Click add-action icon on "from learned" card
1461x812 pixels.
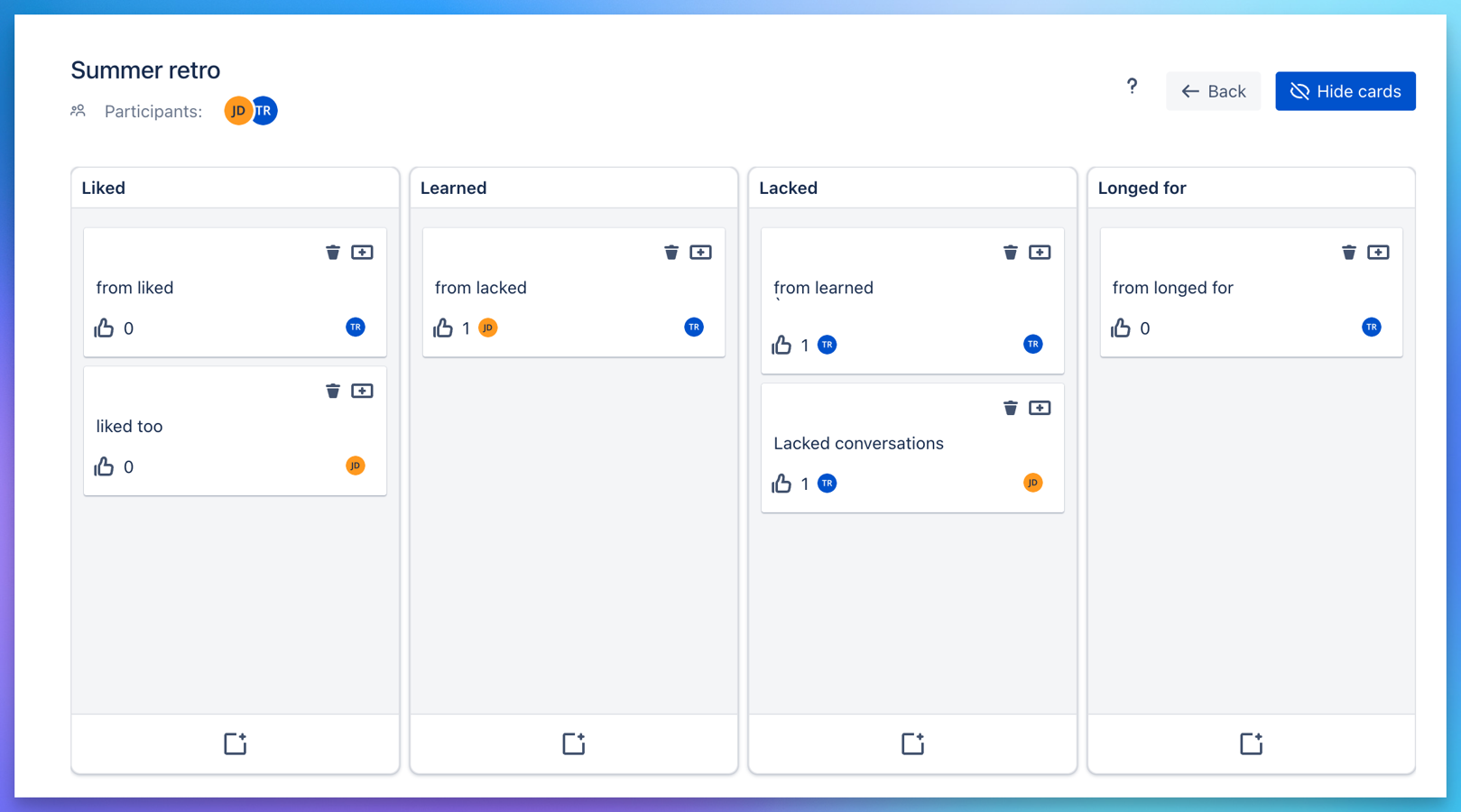click(x=1040, y=253)
